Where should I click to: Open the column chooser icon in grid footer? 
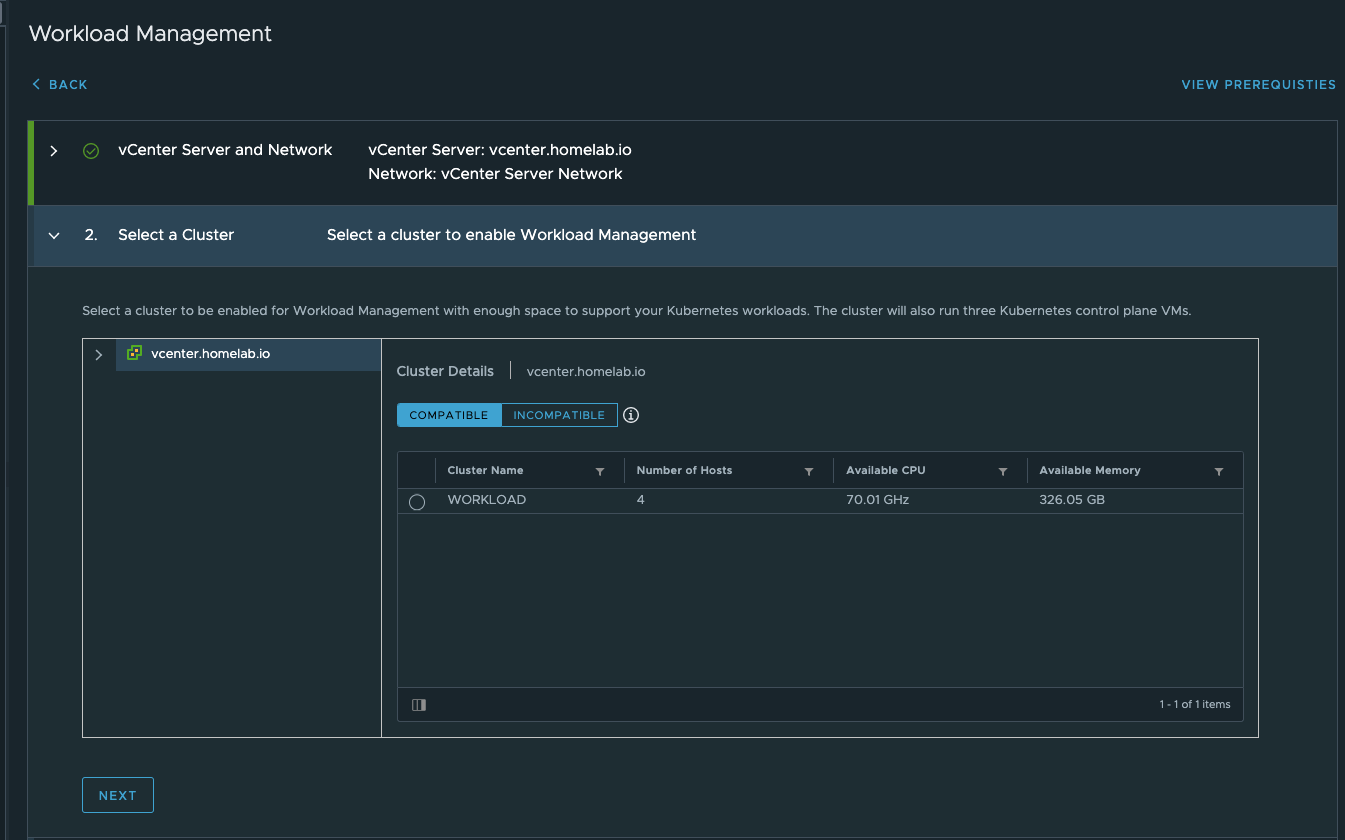[x=419, y=705]
